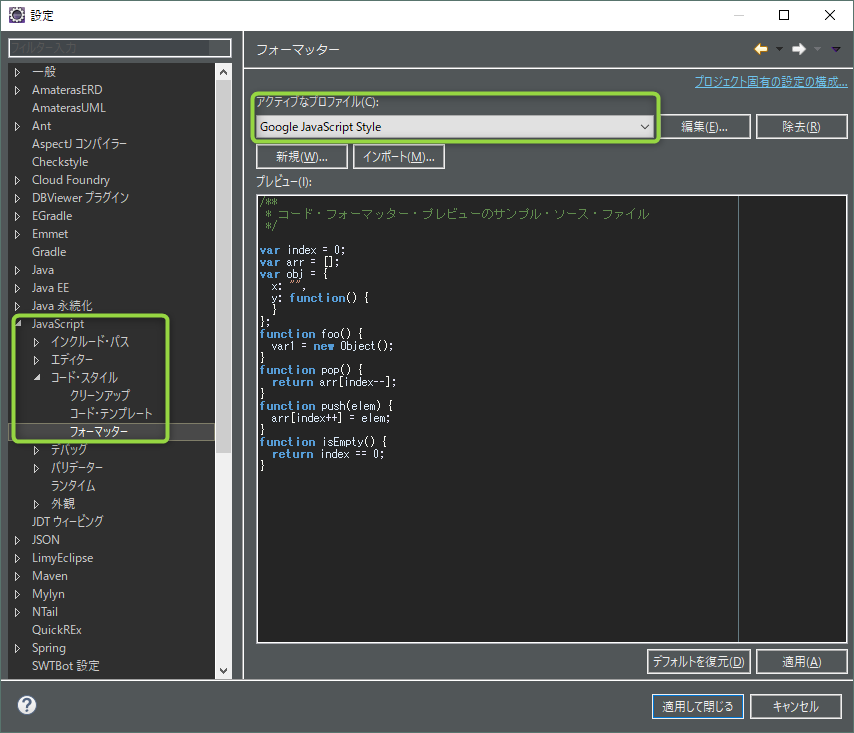Expand the Java EE tree node
This screenshot has height=733, width=854.
[x=17, y=288]
